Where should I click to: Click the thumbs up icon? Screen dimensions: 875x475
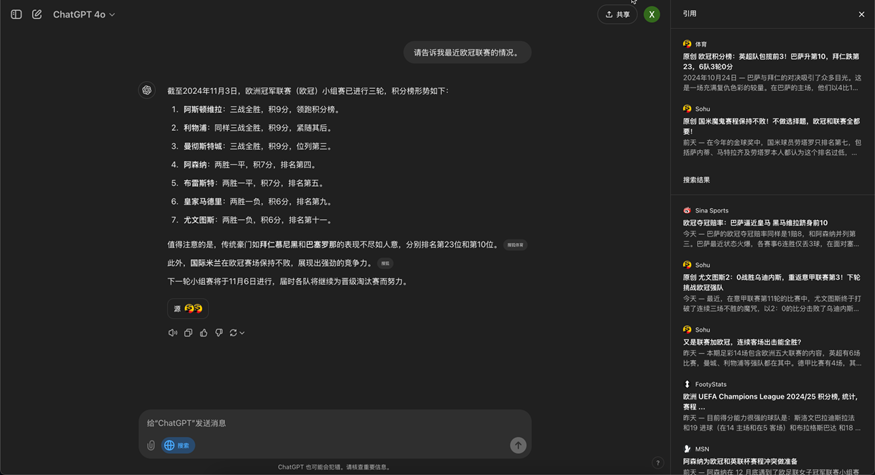point(204,333)
